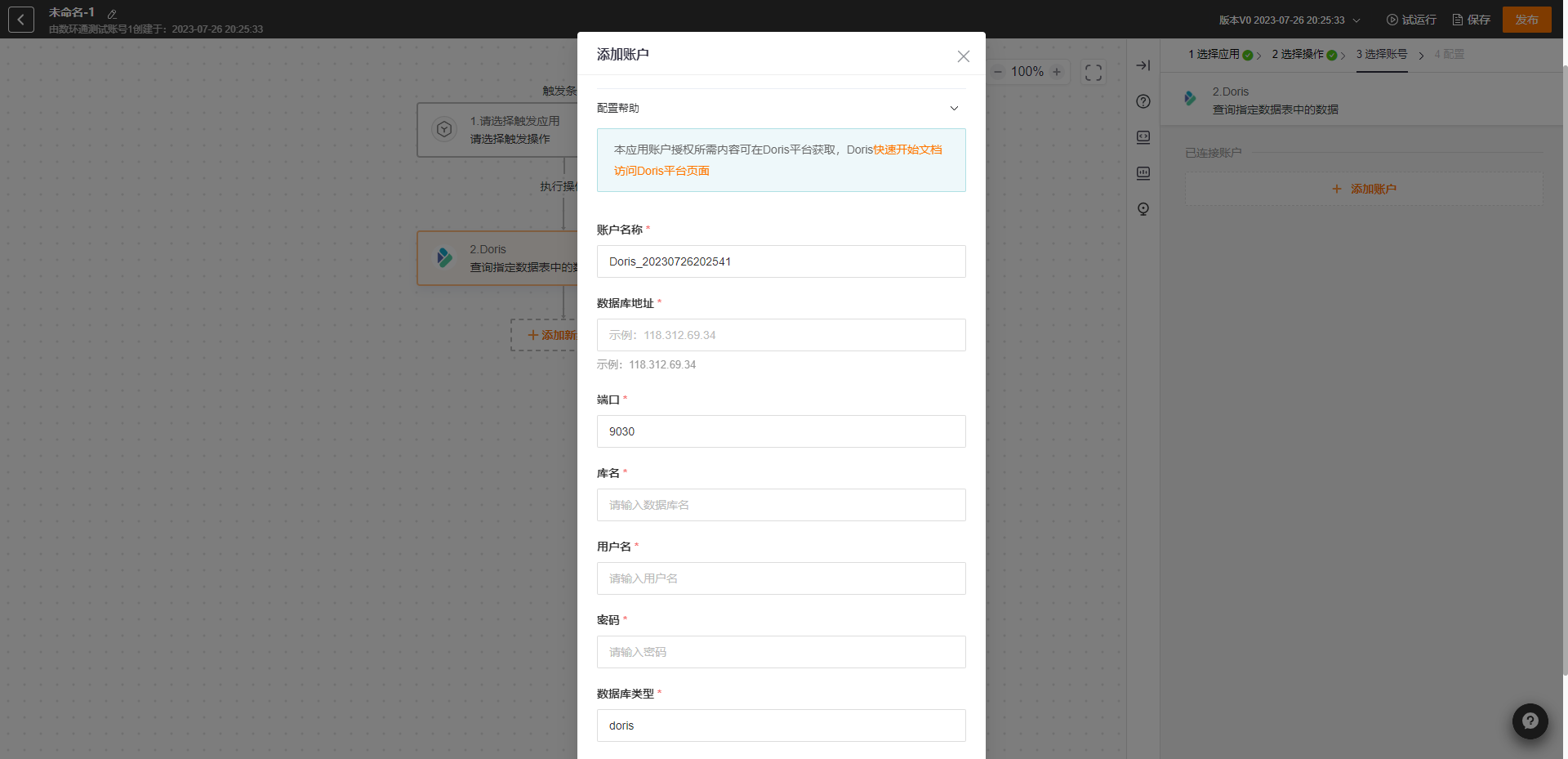Click the back arrow button
The width and height of the screenshot is (1568, 759).
point(21,20)
